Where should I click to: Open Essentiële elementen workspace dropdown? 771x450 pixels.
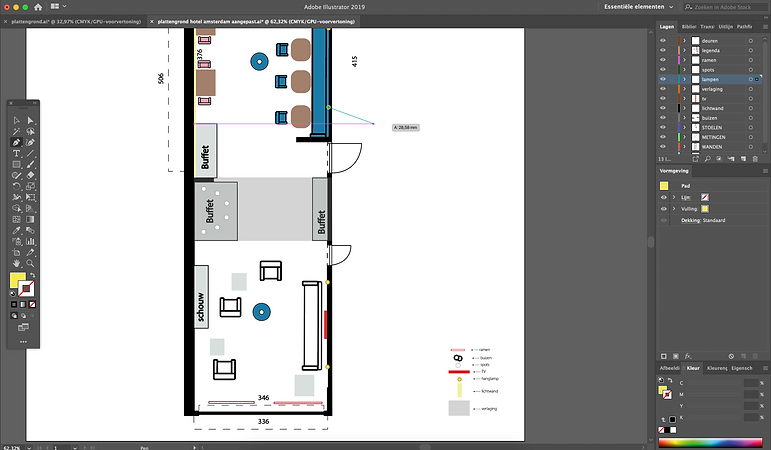coord(639,7)
